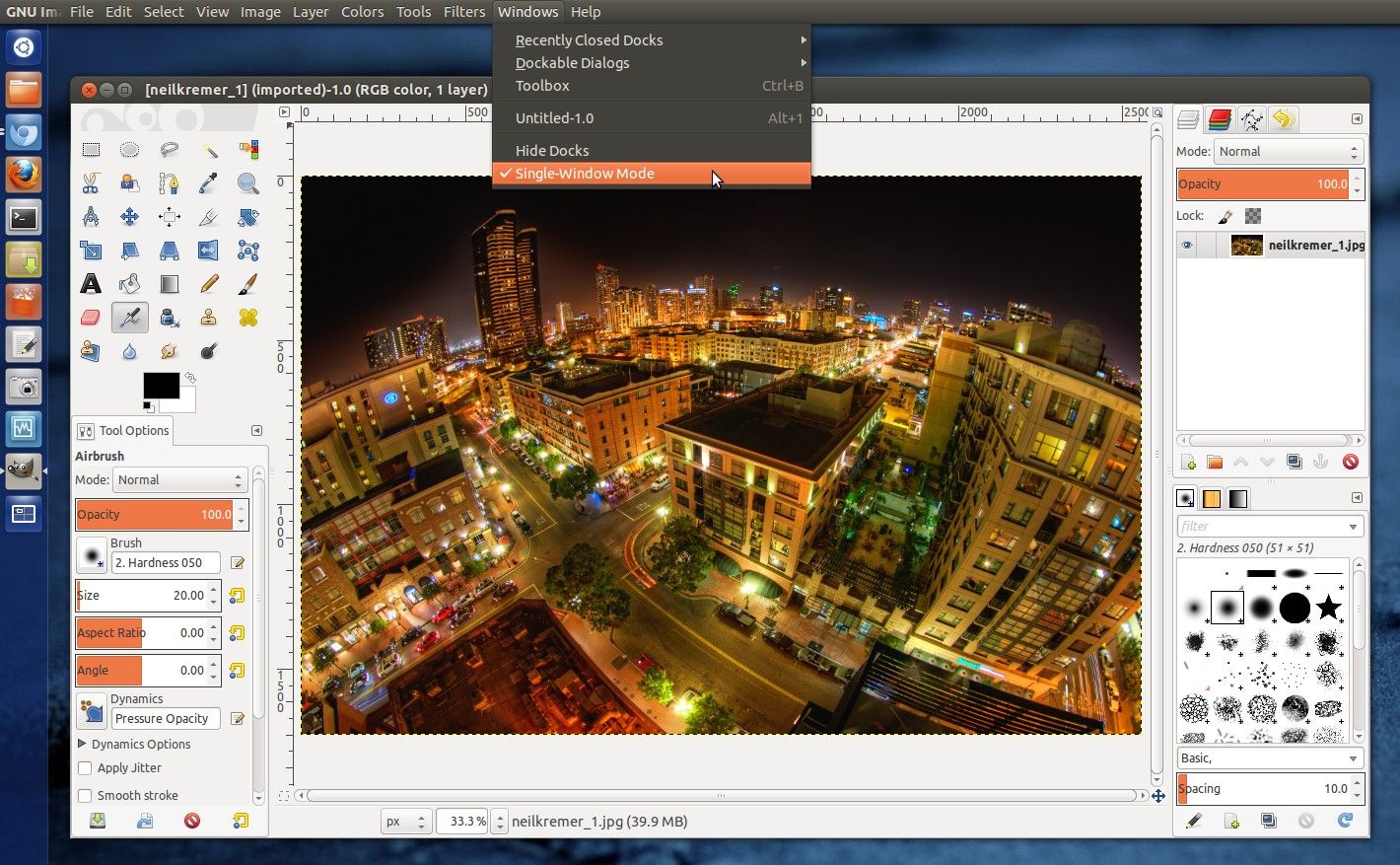Image resolution: width=1400 pixels, height=865 pixels.
Task: Enable the Apply Jitter checkbox
Action: (x=85, y=767)
